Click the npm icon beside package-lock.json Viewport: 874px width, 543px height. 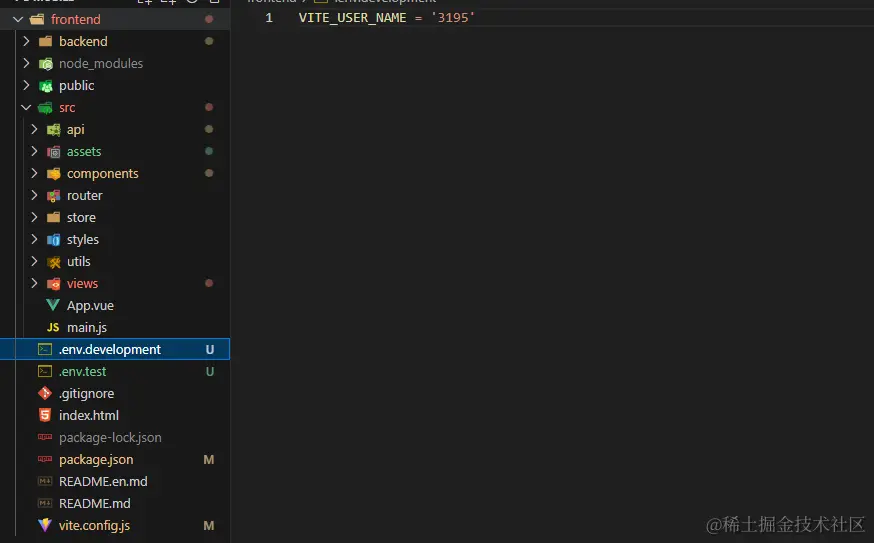[x=45, y=437]
